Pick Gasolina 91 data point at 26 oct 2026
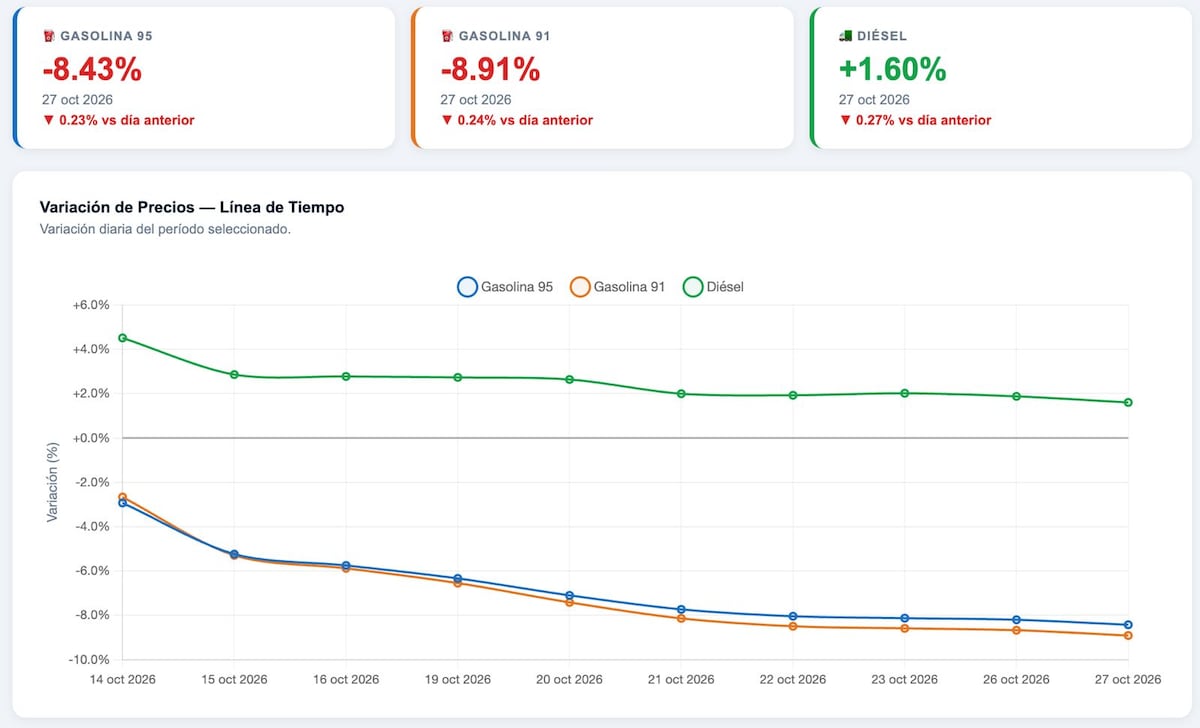This screenshot has height=728, width=1200. [x=1016, y=630]
